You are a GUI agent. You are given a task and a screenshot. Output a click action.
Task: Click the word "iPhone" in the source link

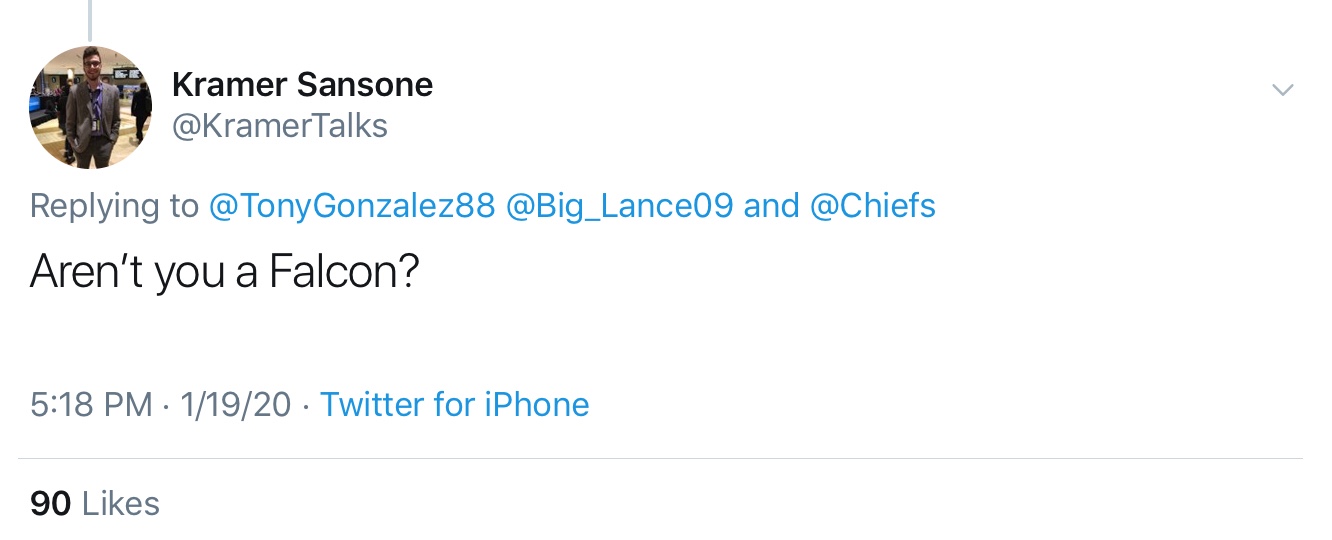537,405
